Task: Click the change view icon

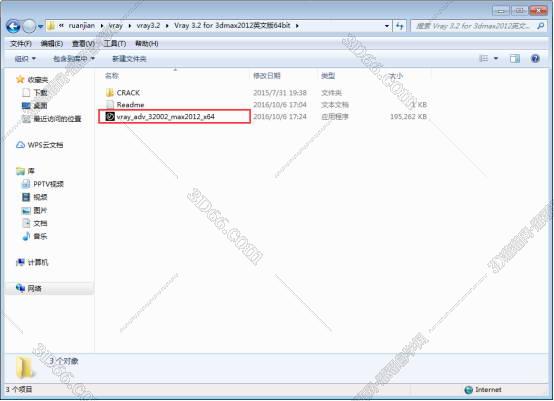Action: click(483, 59)
